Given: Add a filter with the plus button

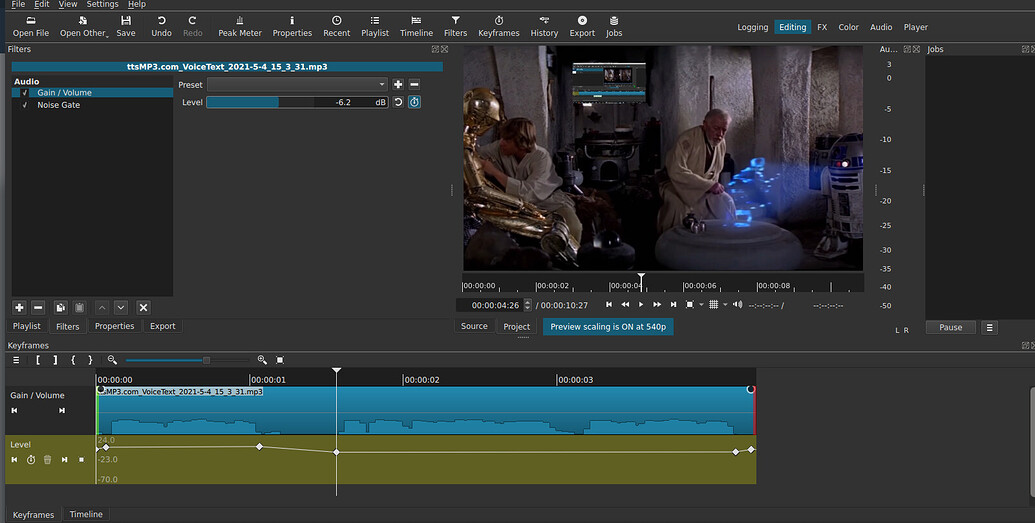Looking at the screenshot, I should coord(19,308).
